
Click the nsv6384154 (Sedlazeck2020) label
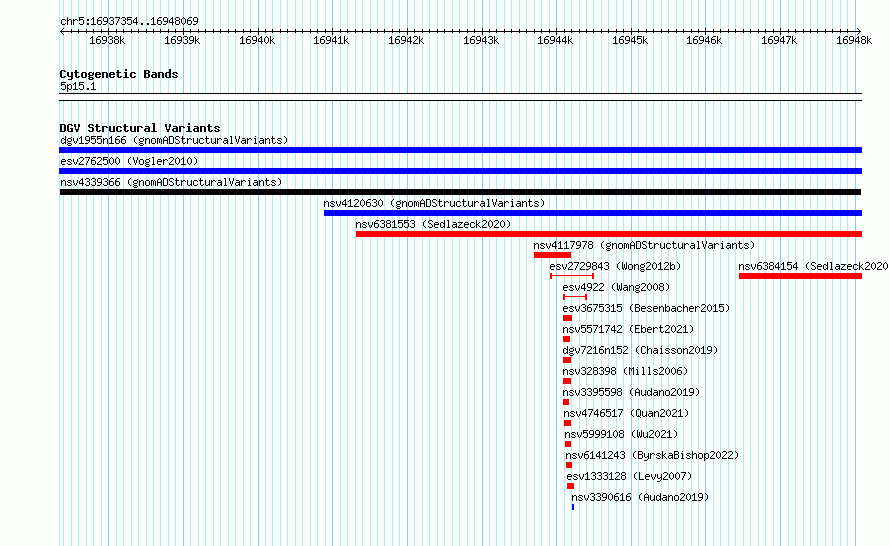pyautogui.click(x=813, y=266)
